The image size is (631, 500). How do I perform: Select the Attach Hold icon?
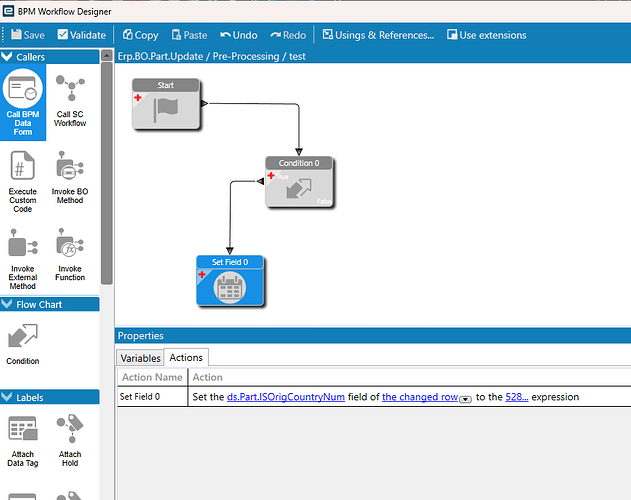click(70, 440)
